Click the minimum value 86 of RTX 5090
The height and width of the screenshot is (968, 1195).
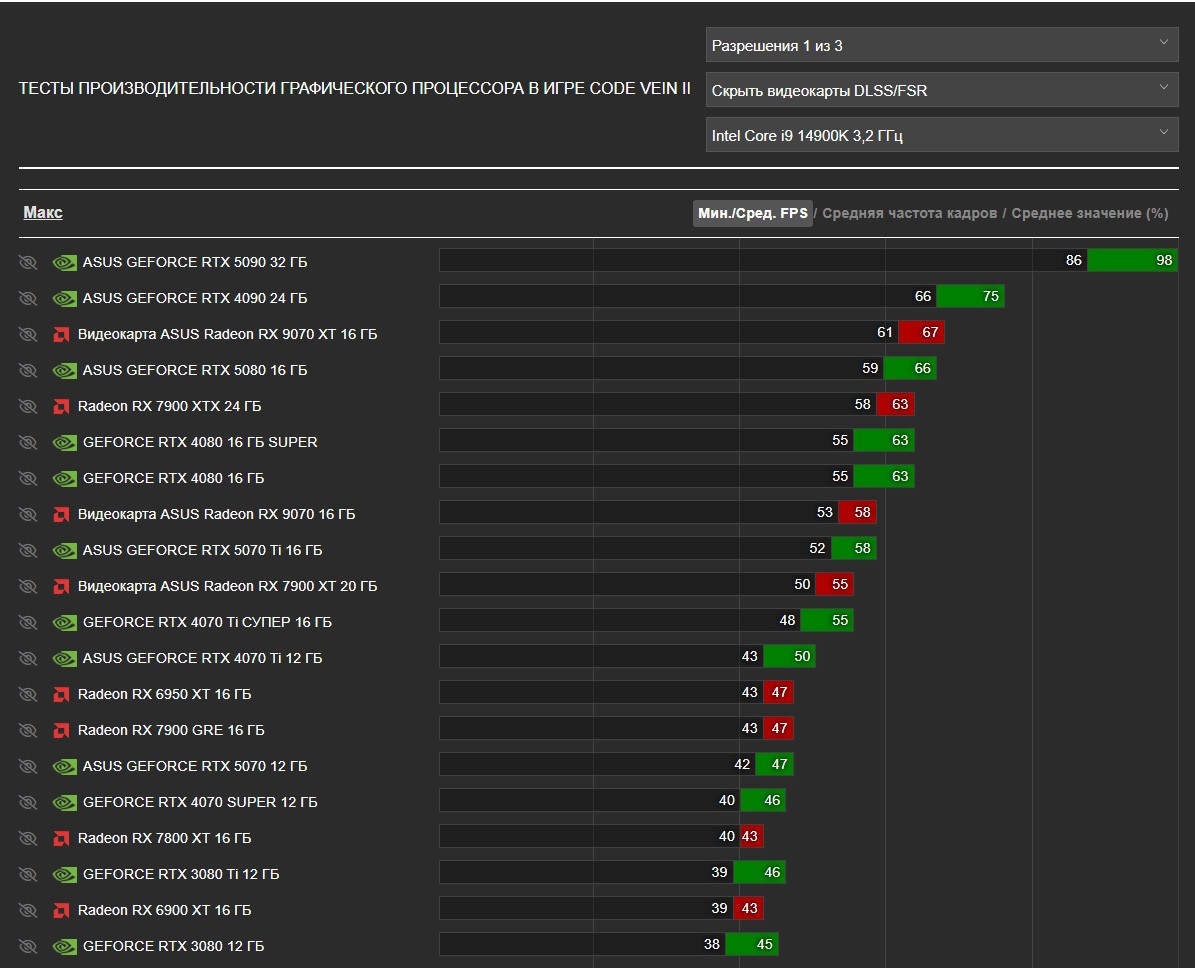(x=1073, y=260)
